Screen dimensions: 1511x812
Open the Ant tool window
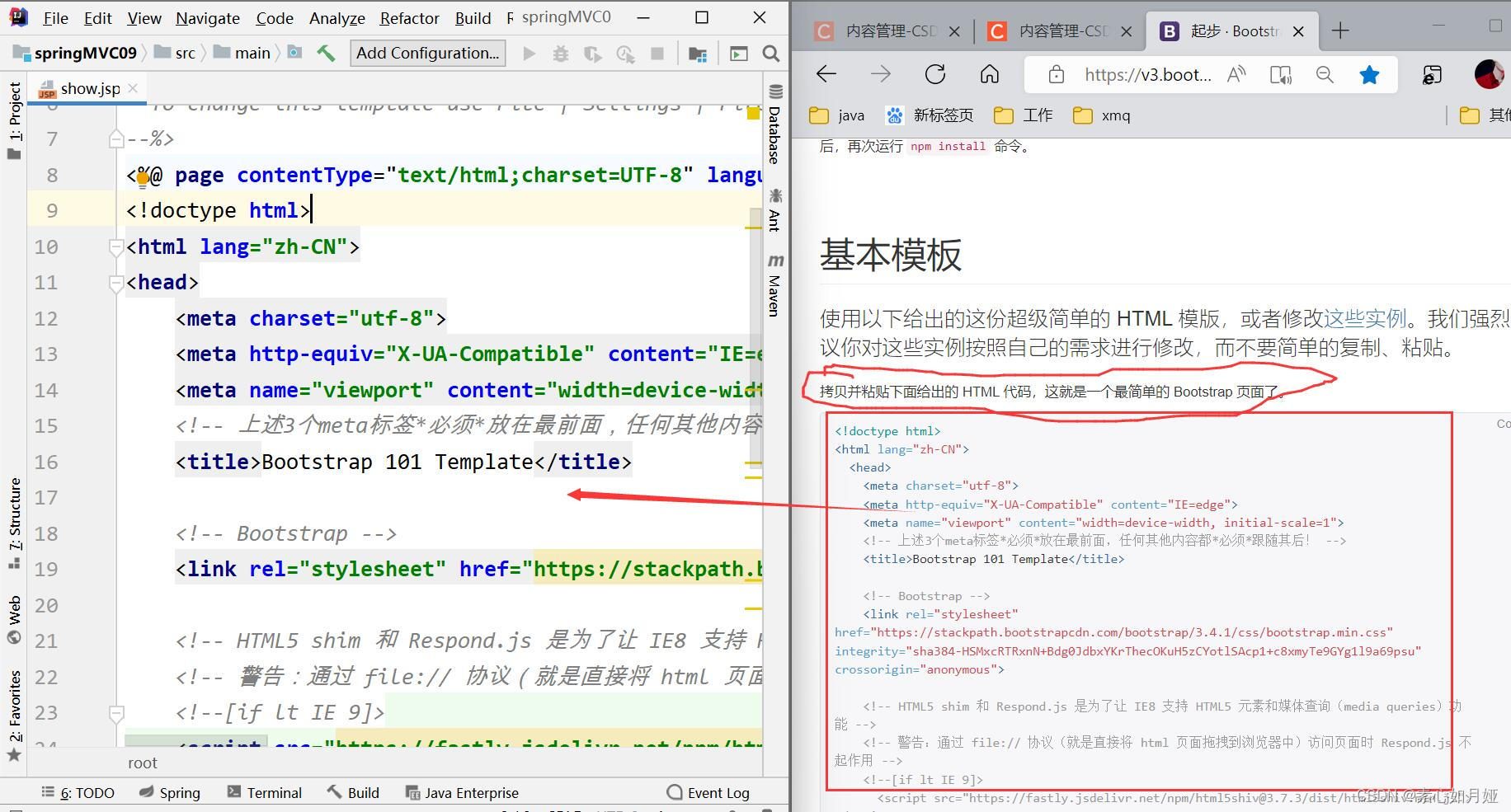coord(775,209)
